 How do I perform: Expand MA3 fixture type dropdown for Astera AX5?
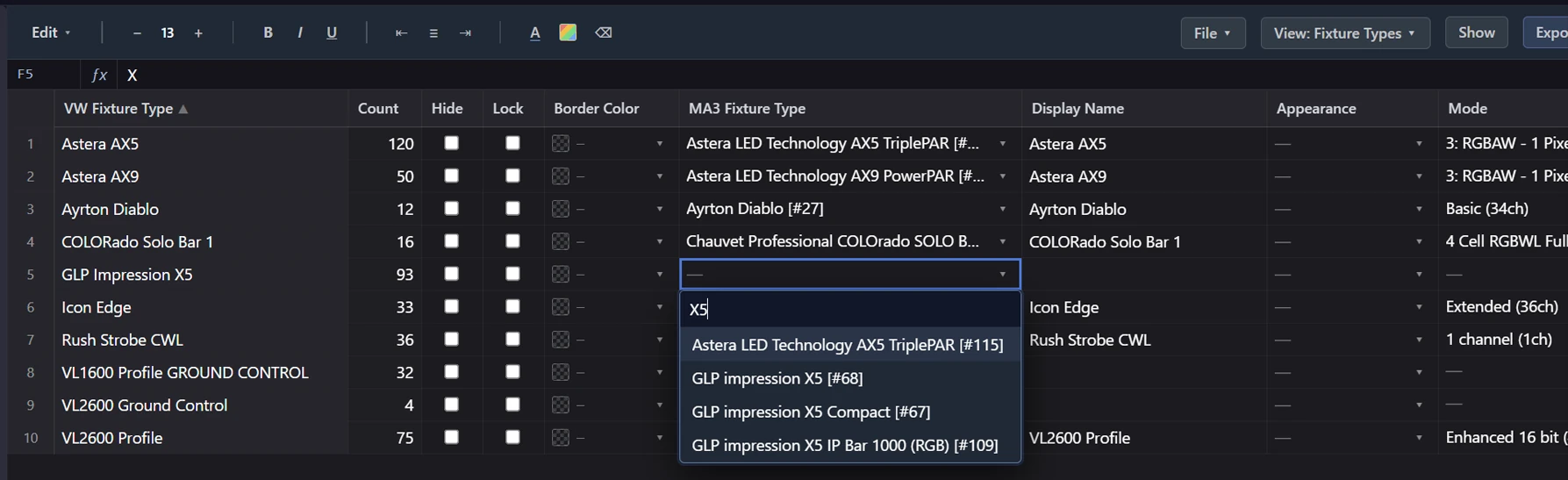click(x=1002, y=144)
